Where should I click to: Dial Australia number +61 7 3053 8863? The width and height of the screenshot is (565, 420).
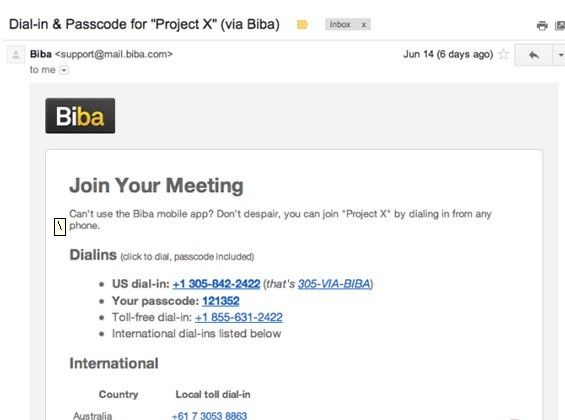[209, 416]
